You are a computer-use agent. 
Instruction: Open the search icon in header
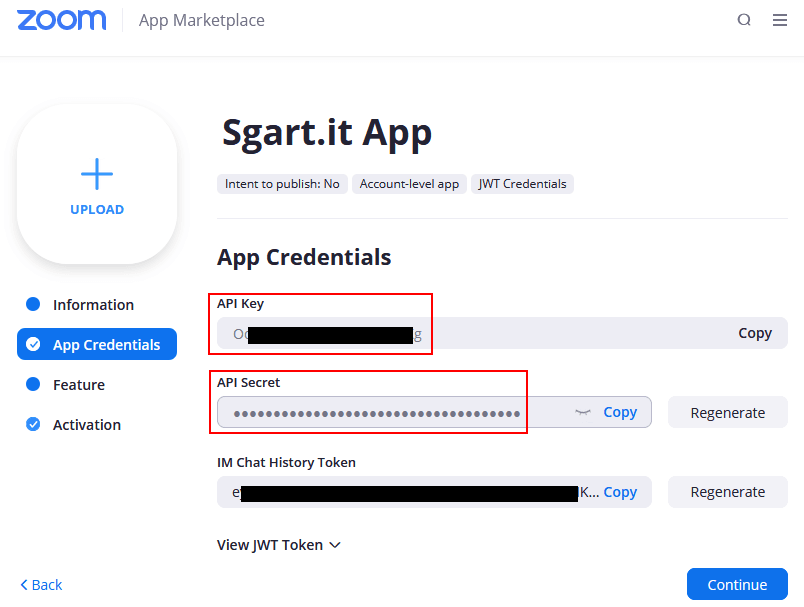pyautogui.click(x=744, y=20)
